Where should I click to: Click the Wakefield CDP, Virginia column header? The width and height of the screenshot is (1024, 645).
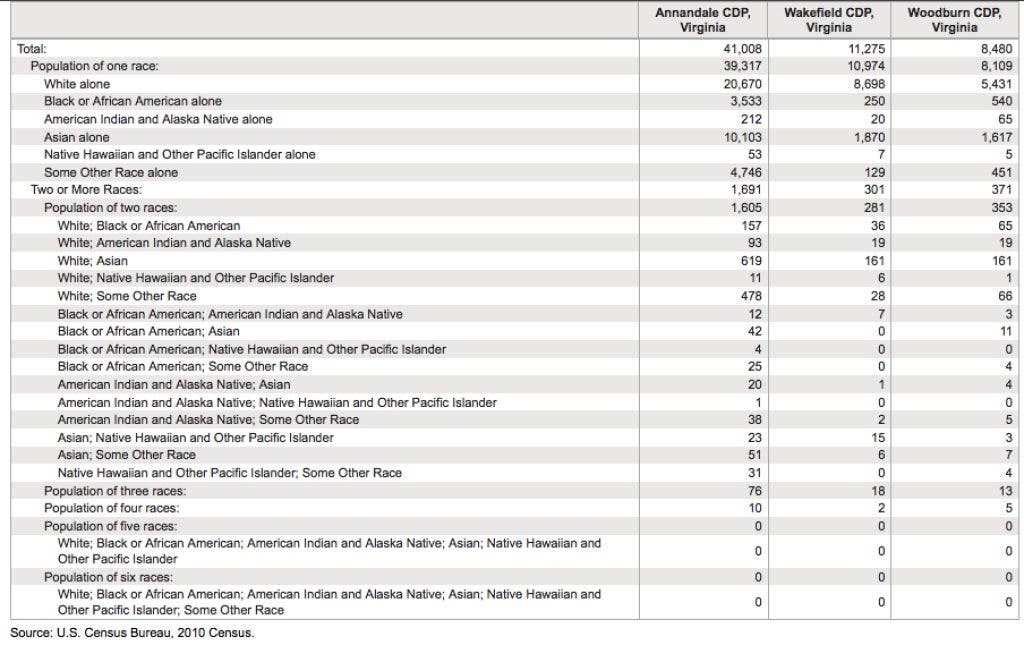[828, 20]
